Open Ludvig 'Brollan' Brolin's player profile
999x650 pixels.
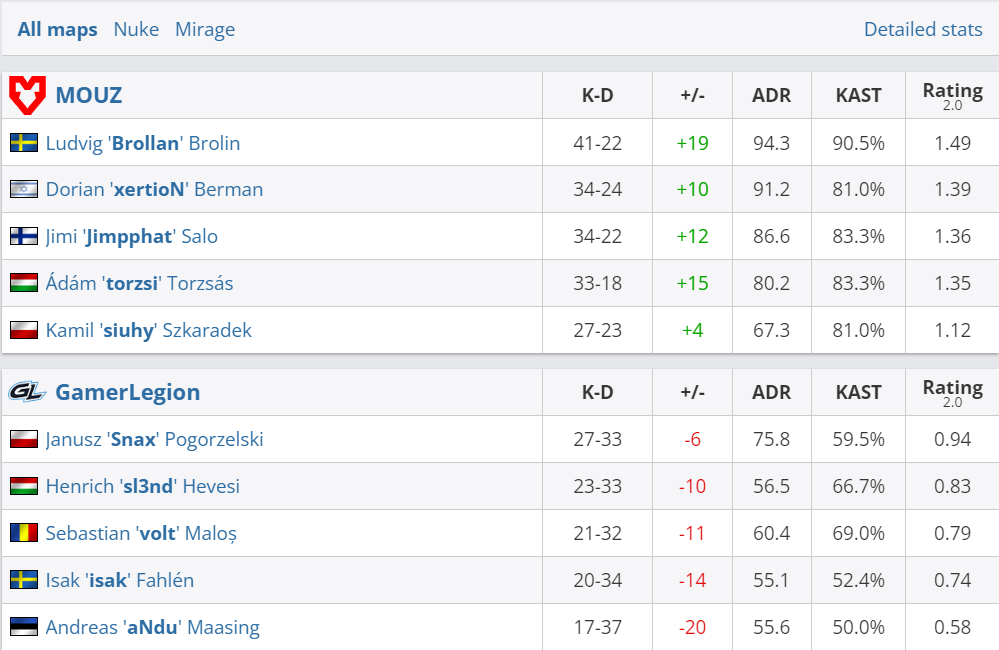click(143, 143)
